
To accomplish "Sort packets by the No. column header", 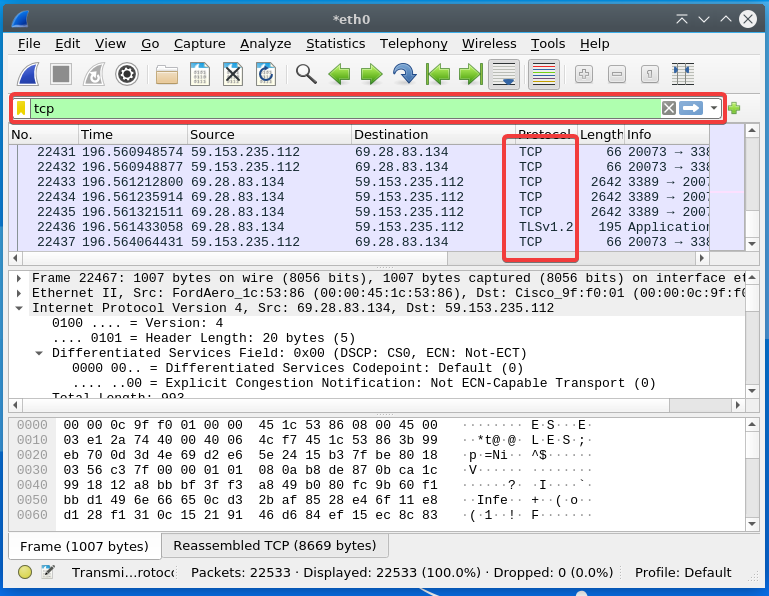I will (44, 134).
